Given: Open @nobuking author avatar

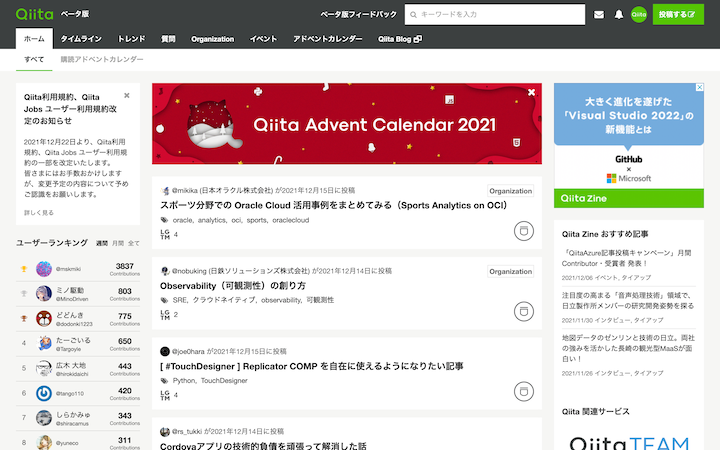Looking at the screenshot, I should [165, 271].
